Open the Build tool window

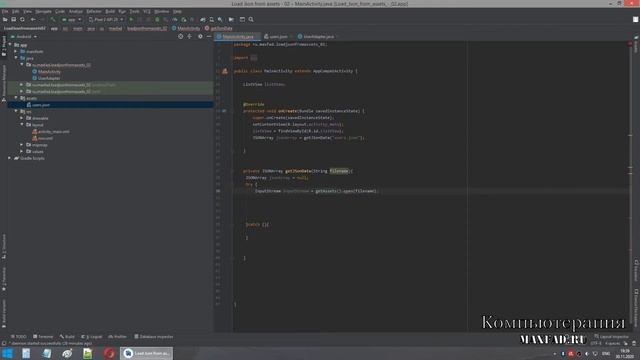(67, 337)
